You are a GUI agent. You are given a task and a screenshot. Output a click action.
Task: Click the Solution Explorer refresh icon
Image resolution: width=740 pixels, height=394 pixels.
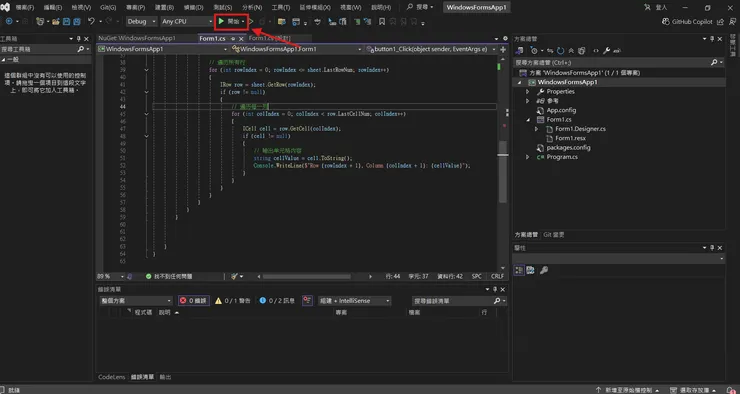561,50
